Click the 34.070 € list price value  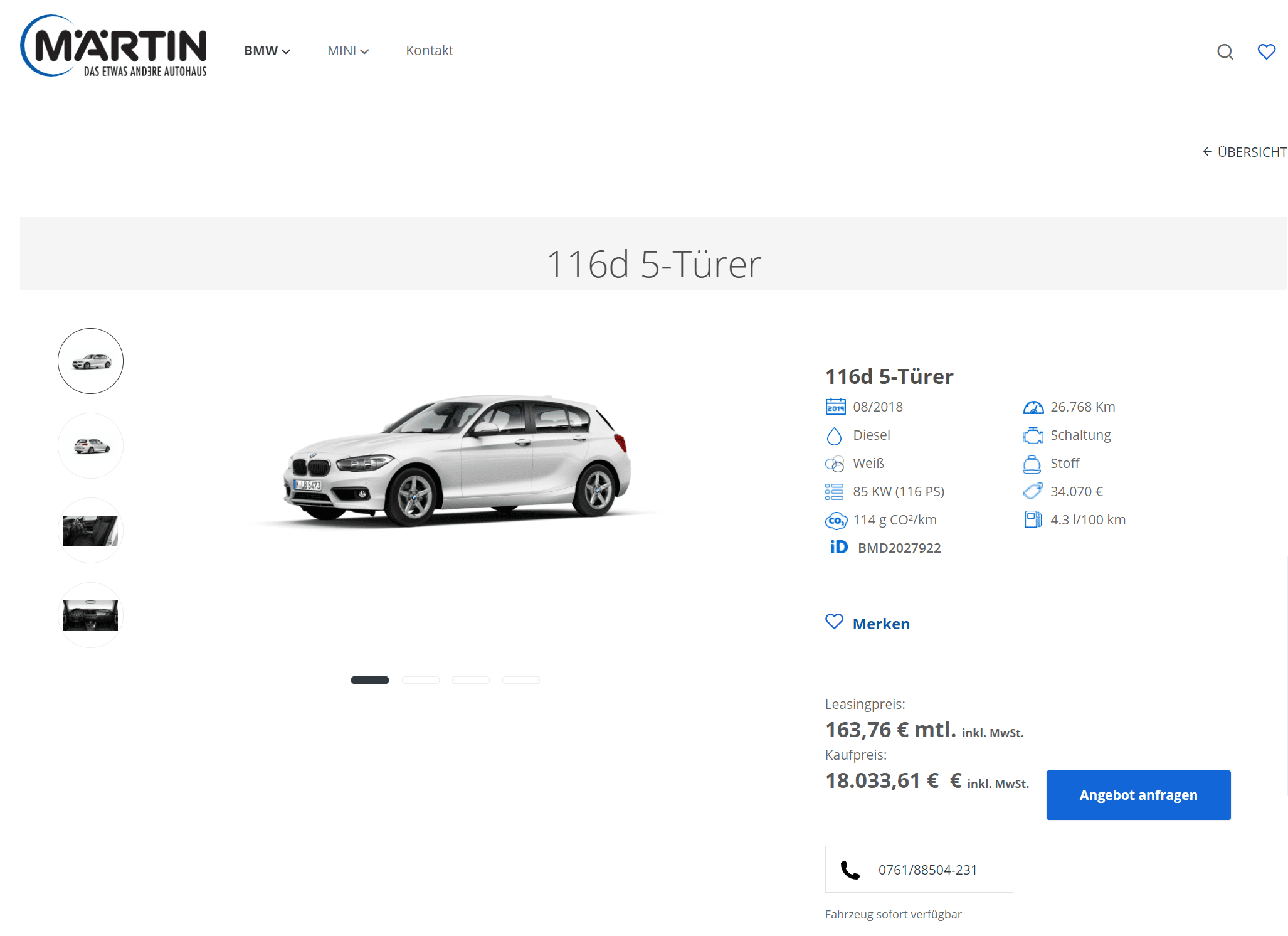pos(1077,492)
